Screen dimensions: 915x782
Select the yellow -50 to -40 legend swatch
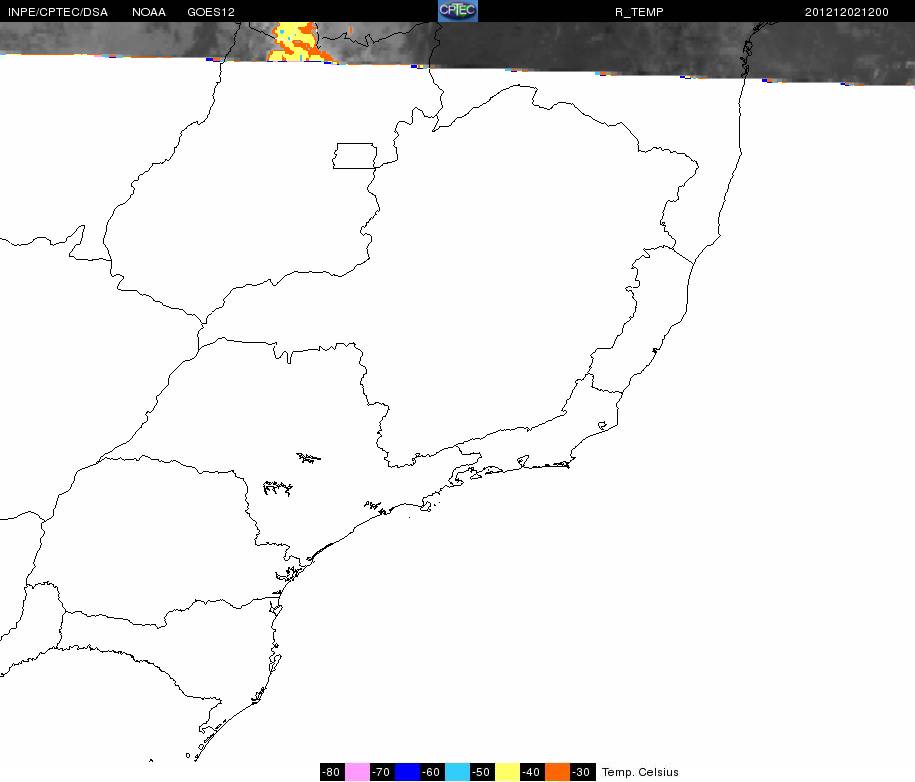(x=508, y=771)
